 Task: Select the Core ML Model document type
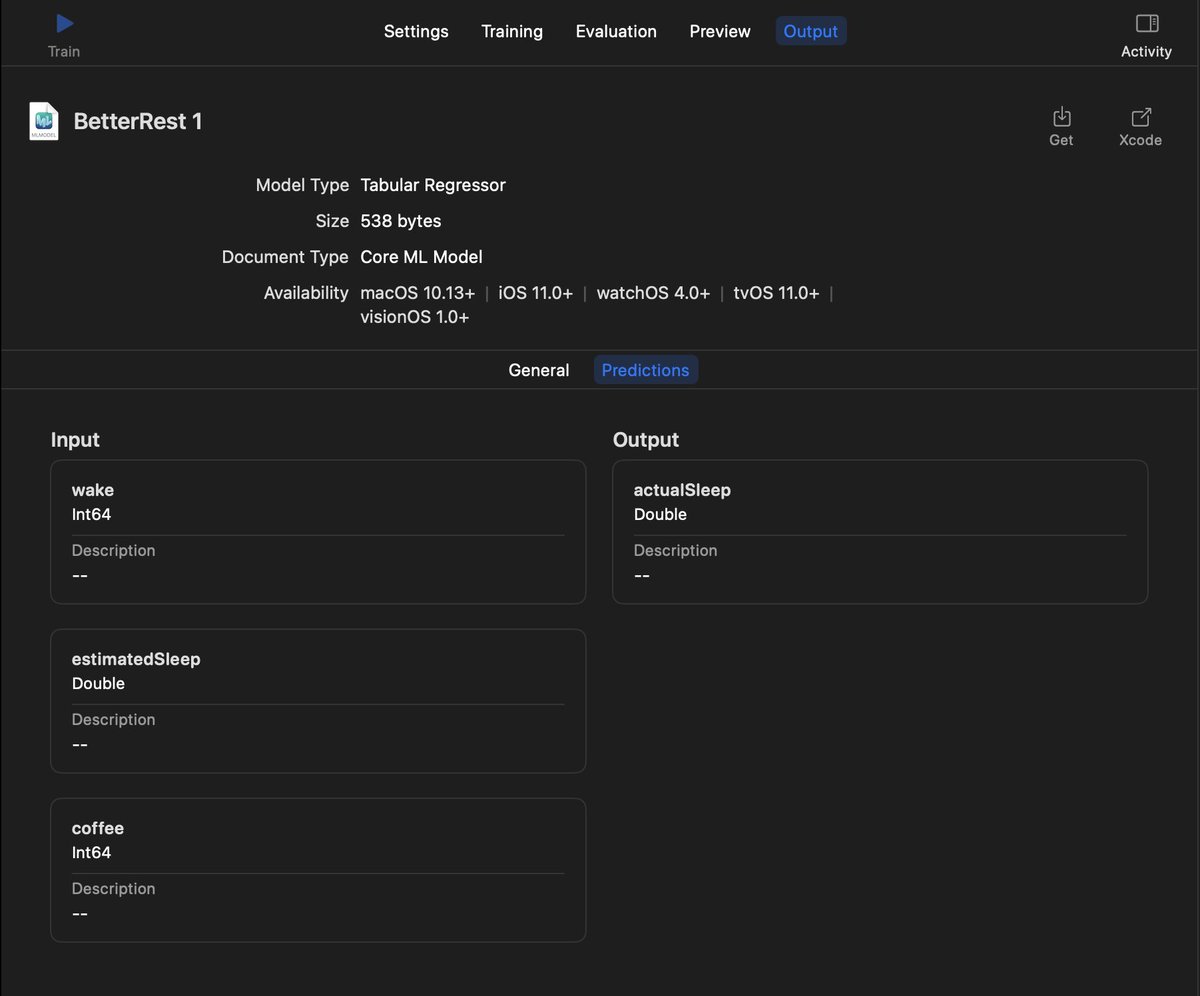421,257
